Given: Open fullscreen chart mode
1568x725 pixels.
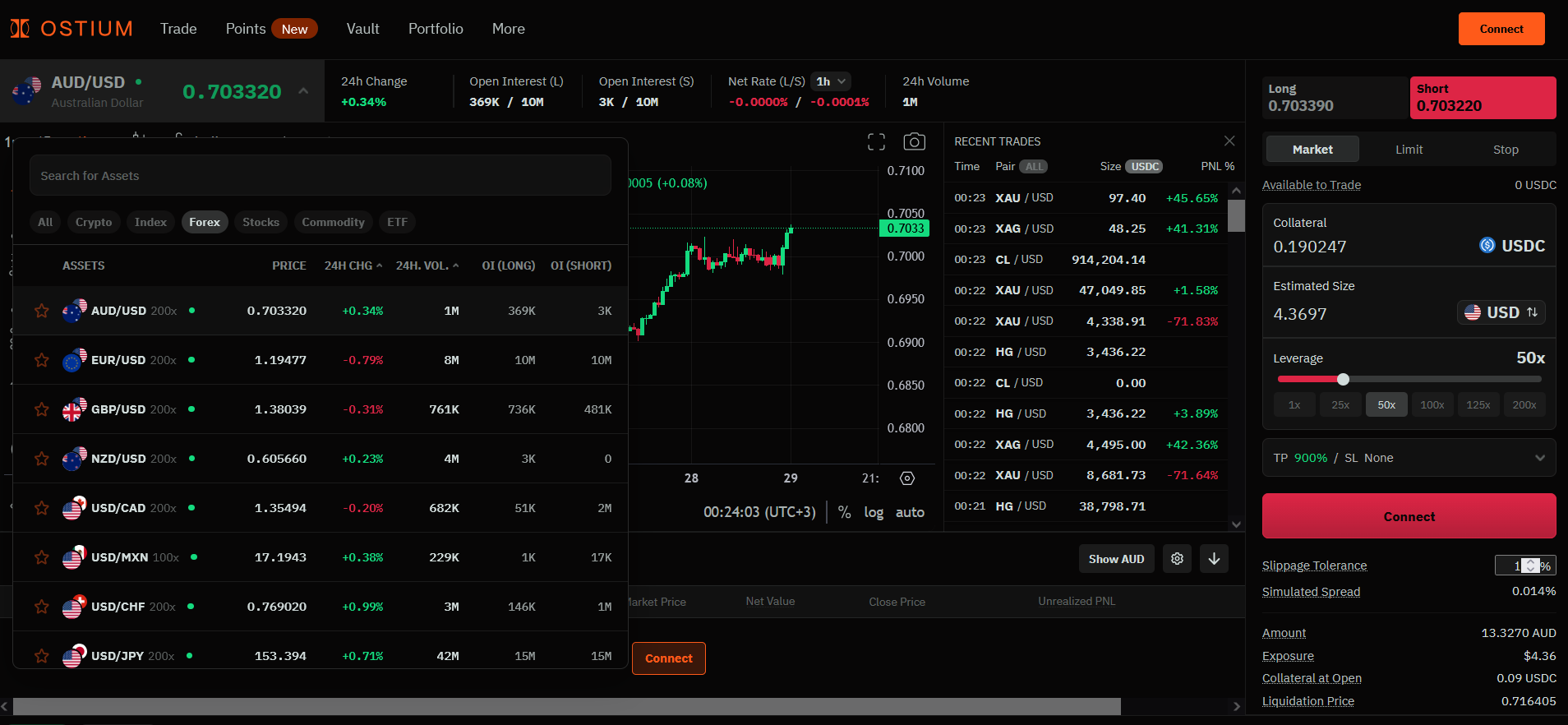Looking at the screenshot, I should point(876,141).
